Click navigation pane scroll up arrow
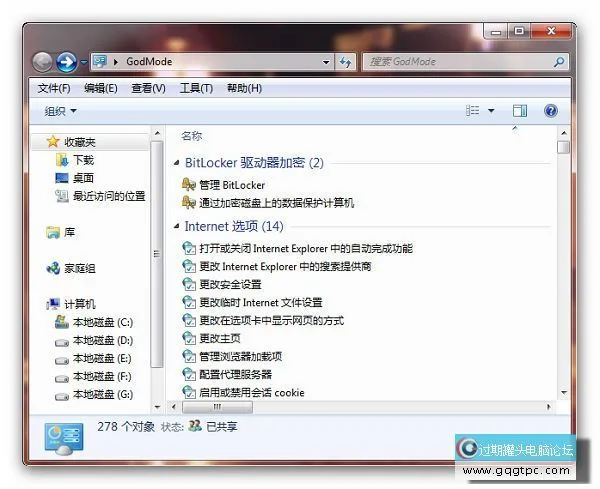Screen dimensions: 600x489 (x=157, y=133)
